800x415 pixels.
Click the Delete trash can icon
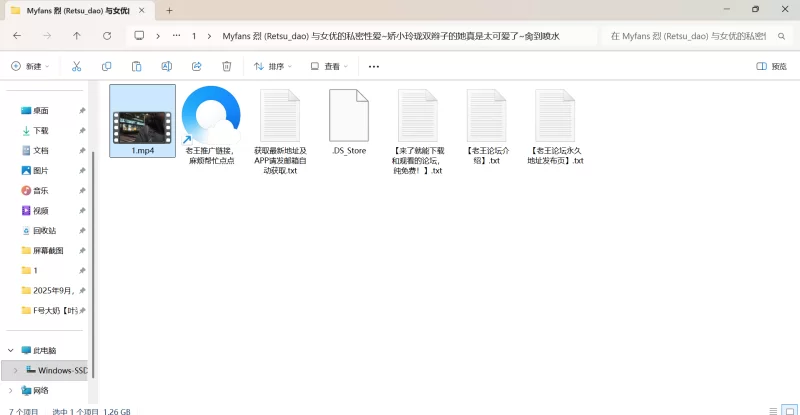[226, 66]
